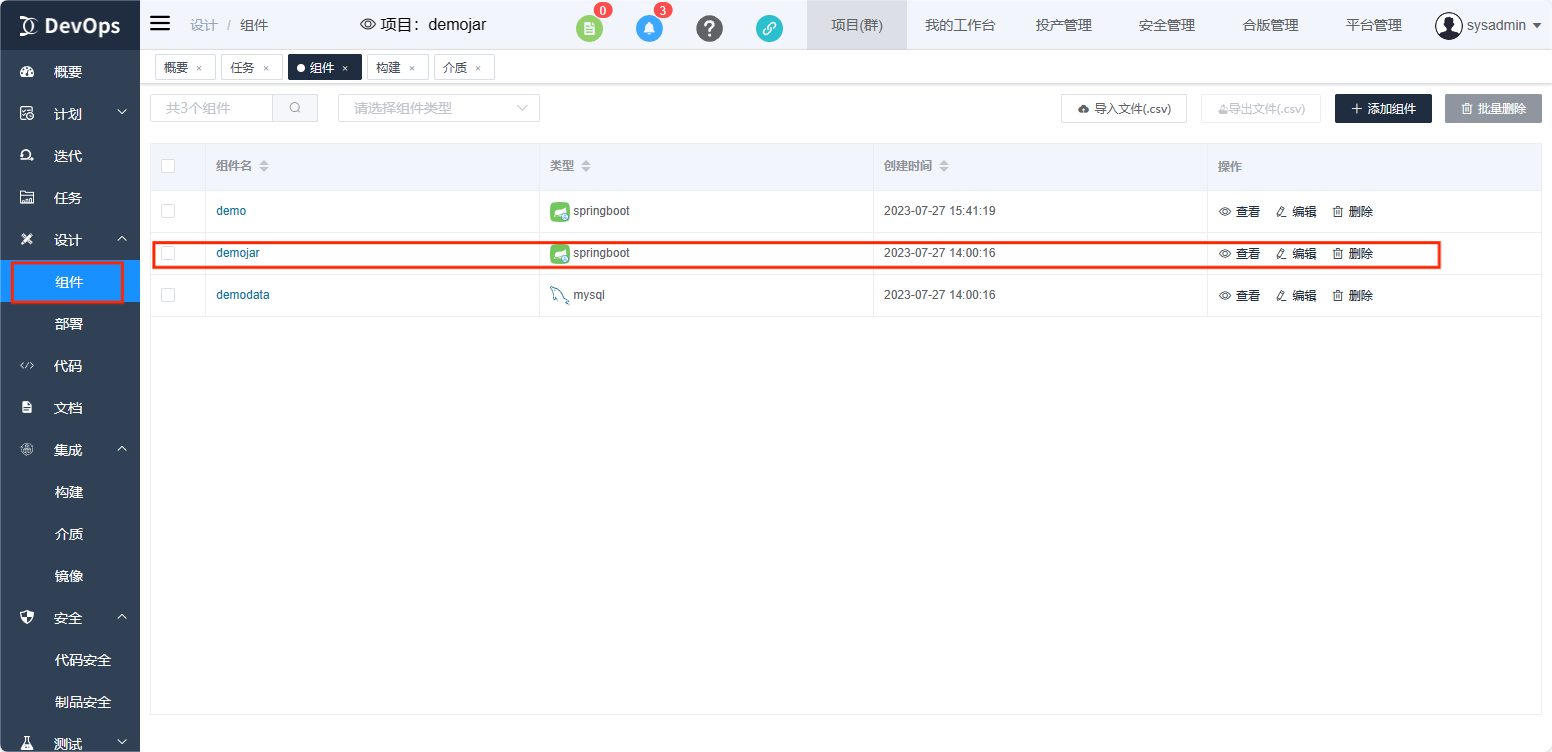Close the 任务 tab
1552x752 pixels.
(x=266, y=68)
